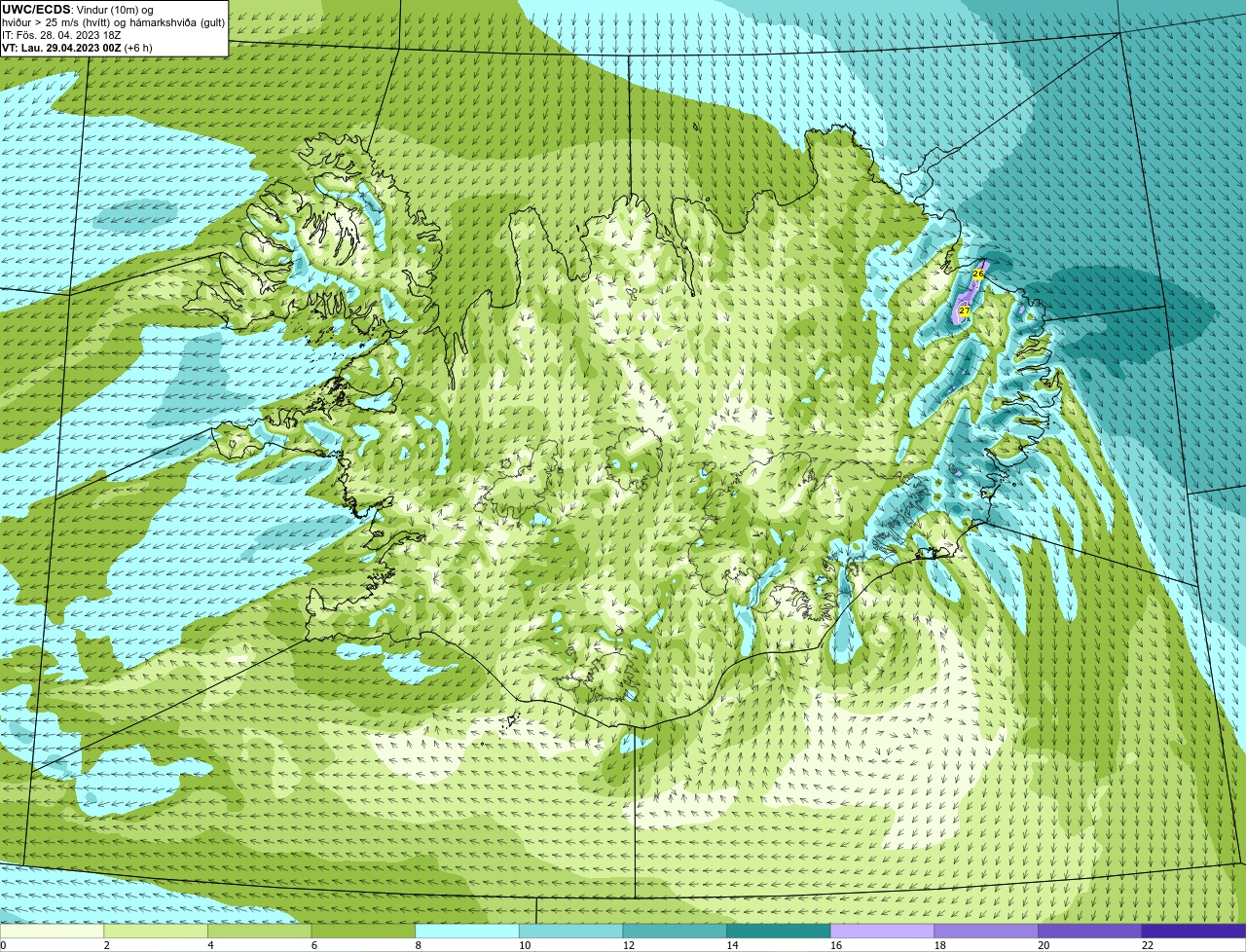
Task: Click the '(+6 h)' forecast offset text
Action: (x=138, y=48)
